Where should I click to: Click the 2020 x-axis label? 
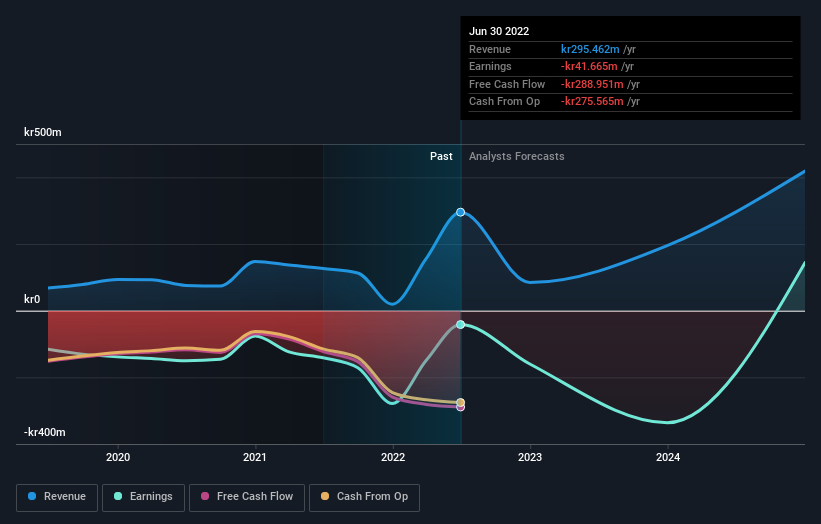[118, 457]
